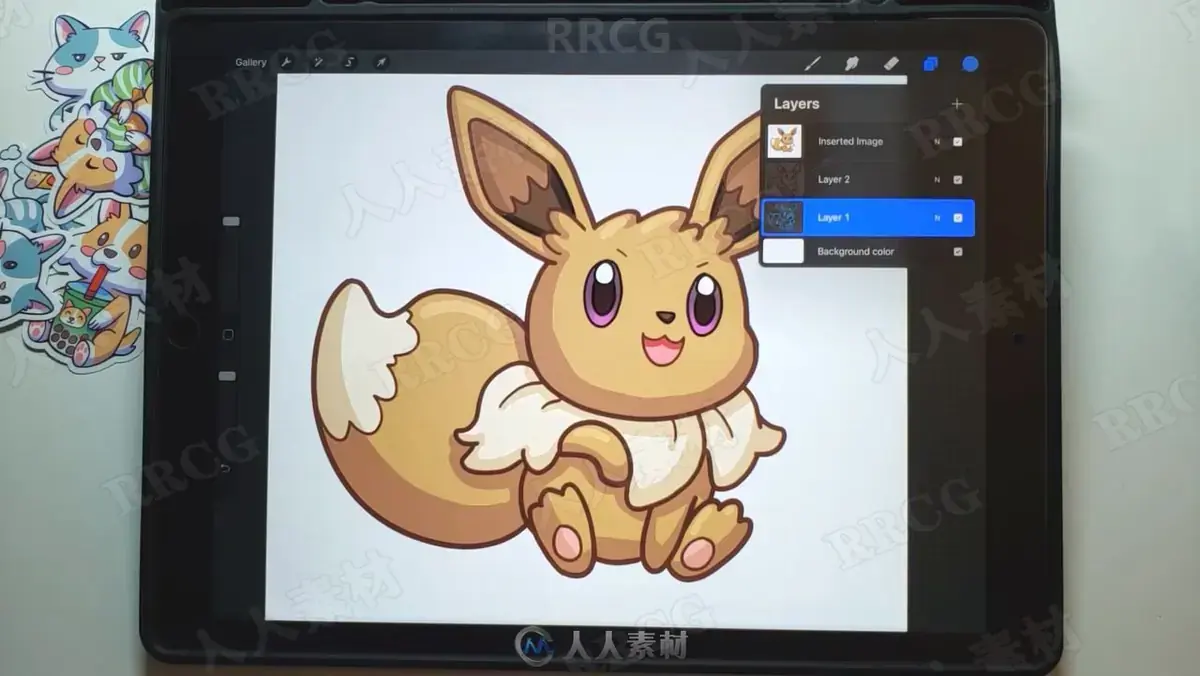This screenshot has width=1200, height=676.
Task: Open the Background color swatch
Action: point(785,251)
